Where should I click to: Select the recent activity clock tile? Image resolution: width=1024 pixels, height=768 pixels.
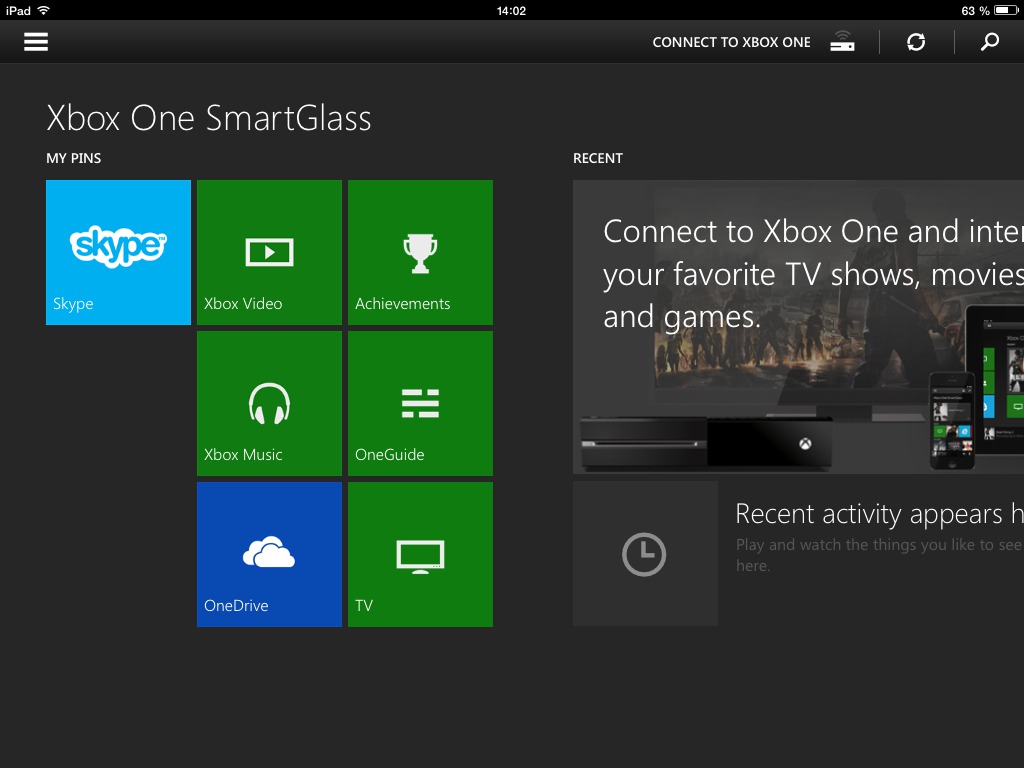pyautogui.click(x=645, y=553)
